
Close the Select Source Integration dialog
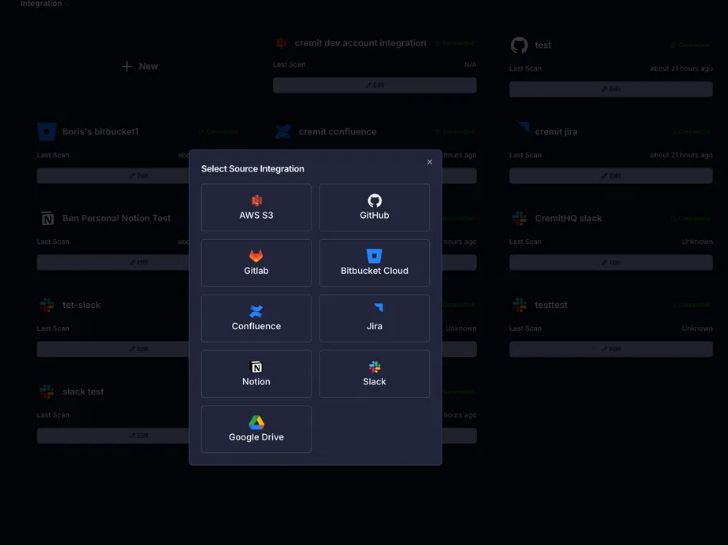coord(429,162)
